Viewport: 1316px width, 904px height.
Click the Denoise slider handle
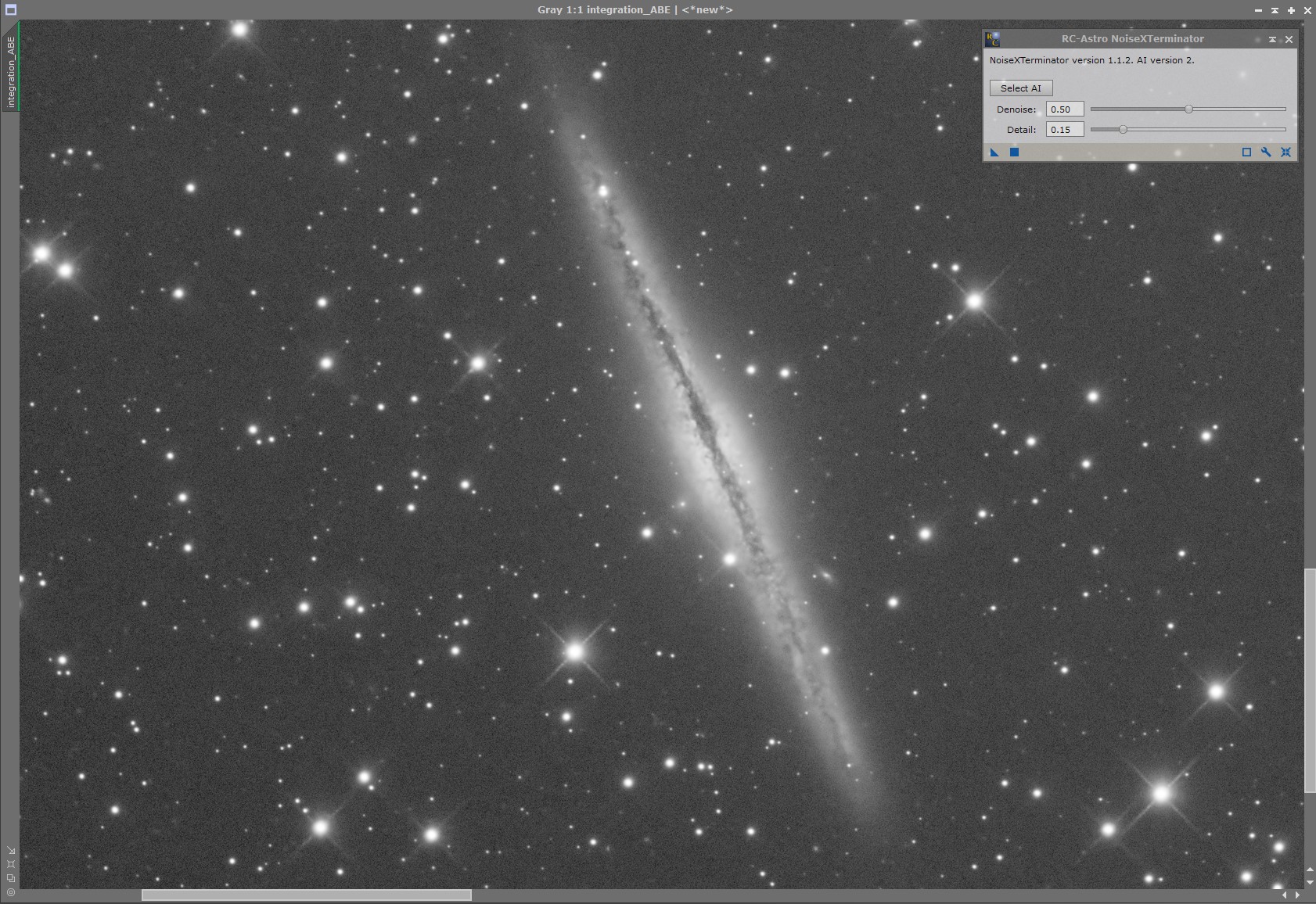pyautogui.click(x=1188, y=109)
